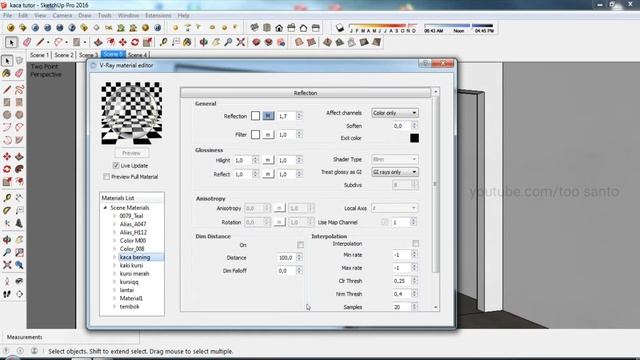The width and height of the screenshot is (640, 360).
Task: Switch to the Scene 4 tab
Action: pyautogui.click(x=137, y=55)
